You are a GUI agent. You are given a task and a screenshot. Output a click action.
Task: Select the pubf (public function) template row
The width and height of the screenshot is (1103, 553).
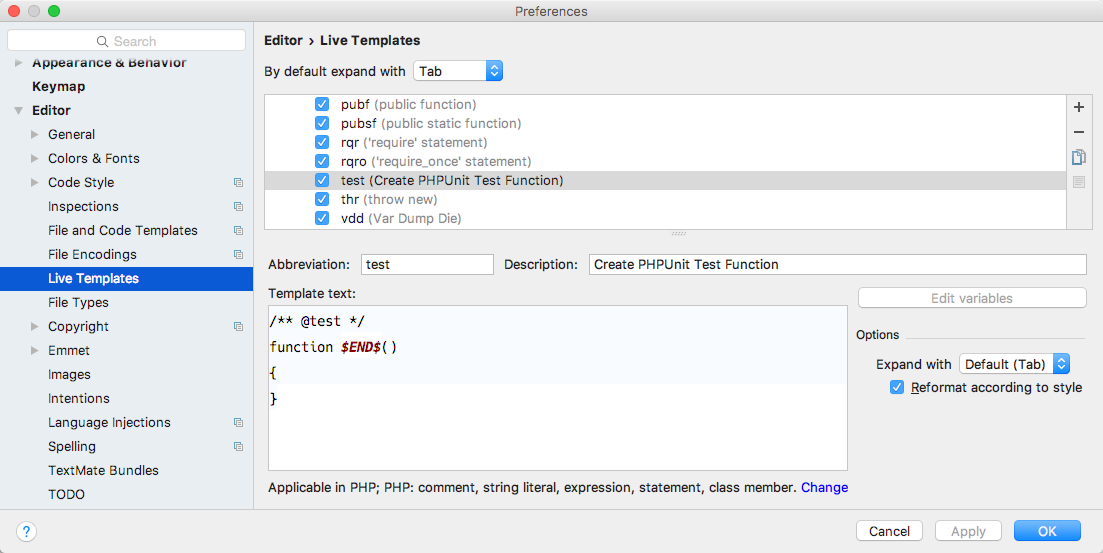pos(665,104)
